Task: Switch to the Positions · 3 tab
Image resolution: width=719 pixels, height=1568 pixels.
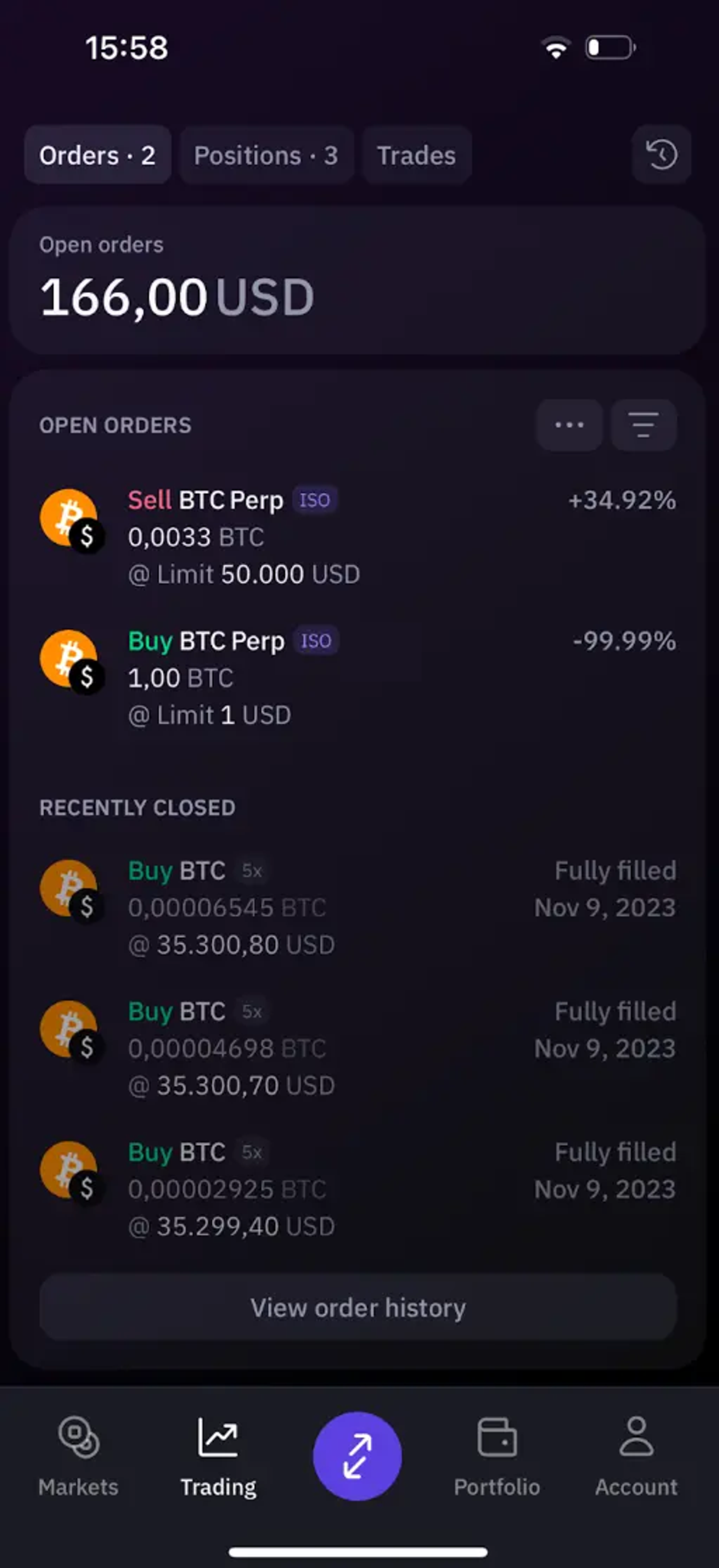Action: click(x=266, y=155)
